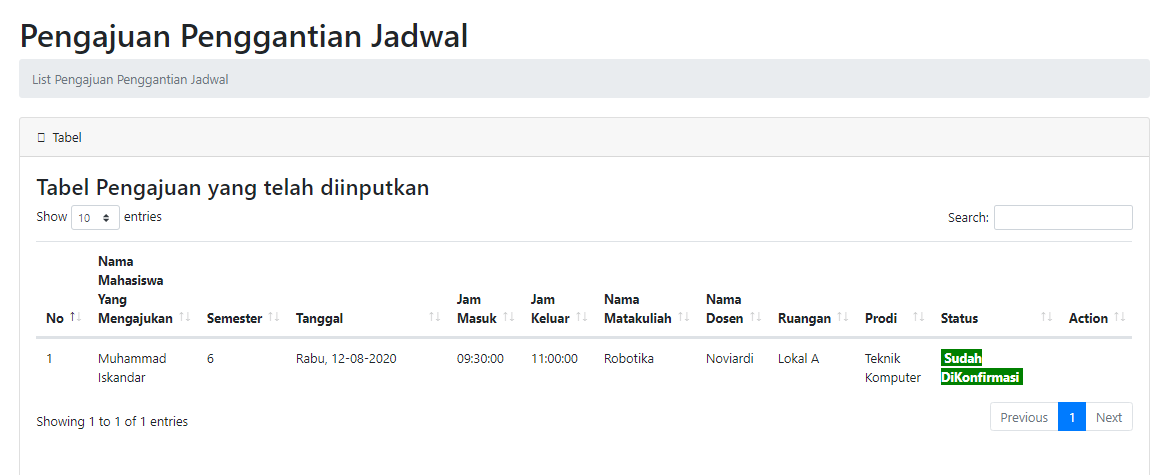Image resolution: width=1161 pixels, height=475 pixels.
Task: Go to the Previous page
Action: (1024, 417)
